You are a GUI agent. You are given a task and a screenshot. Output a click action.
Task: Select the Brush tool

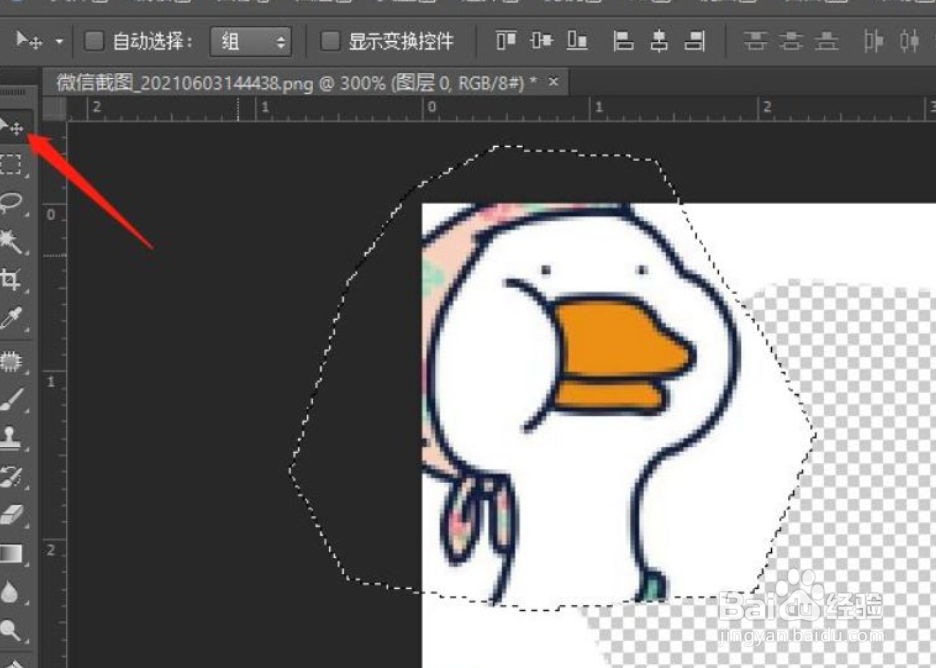(x=11, y=399)
